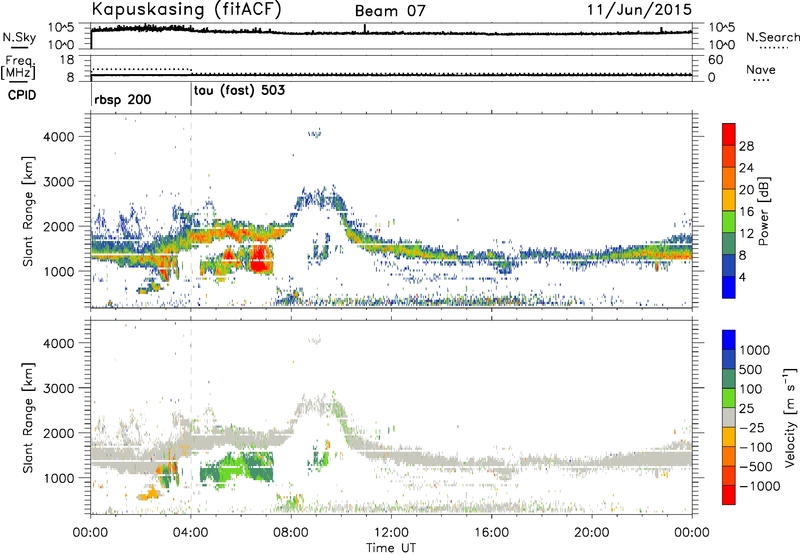Click the '3000' tick on the velocity panel
800x554 pixels.
58,388
